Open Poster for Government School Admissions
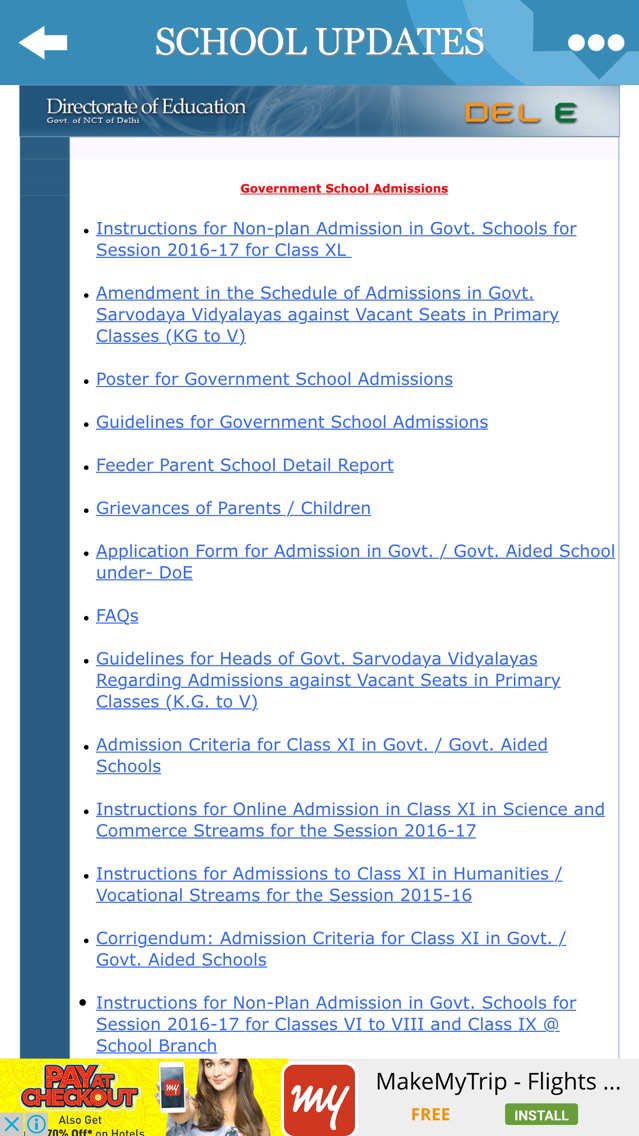This screenshot has width=639, height=1136. point(275,379)
